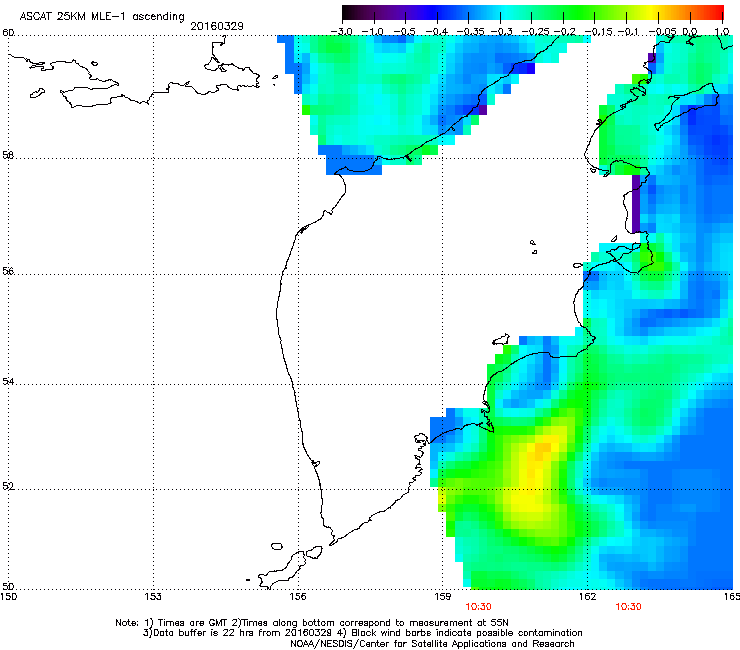The width and height of the screenshot is (740, 650).
Task: Click the black end of the color bar
Action: tap(348, 13)
